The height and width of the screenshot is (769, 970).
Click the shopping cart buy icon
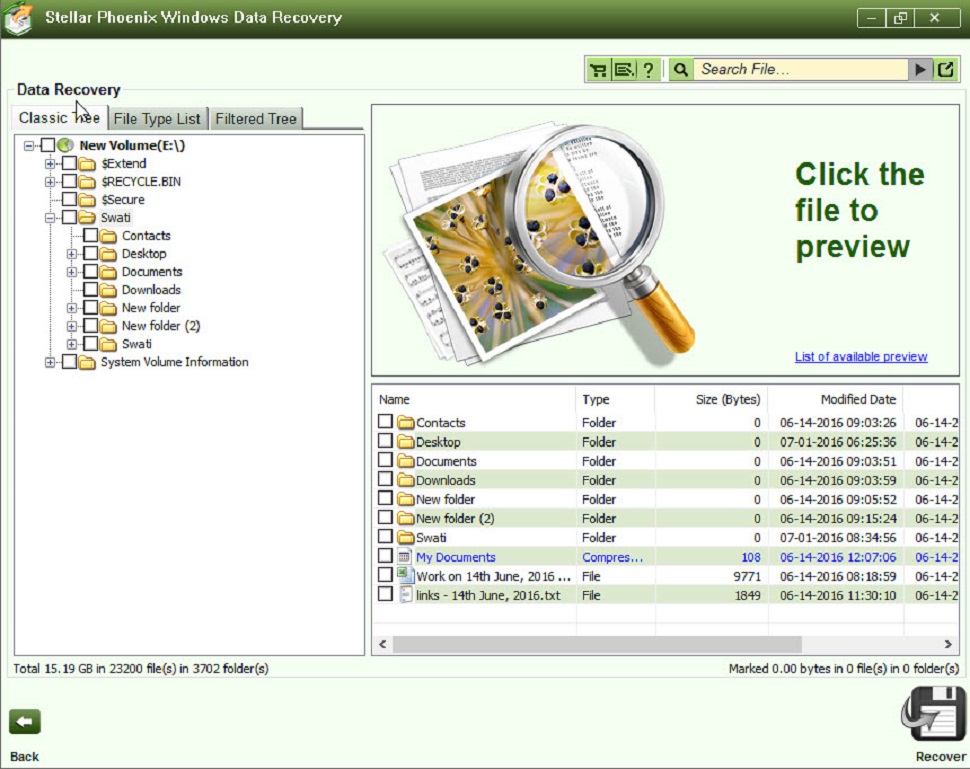click(598, 70)
